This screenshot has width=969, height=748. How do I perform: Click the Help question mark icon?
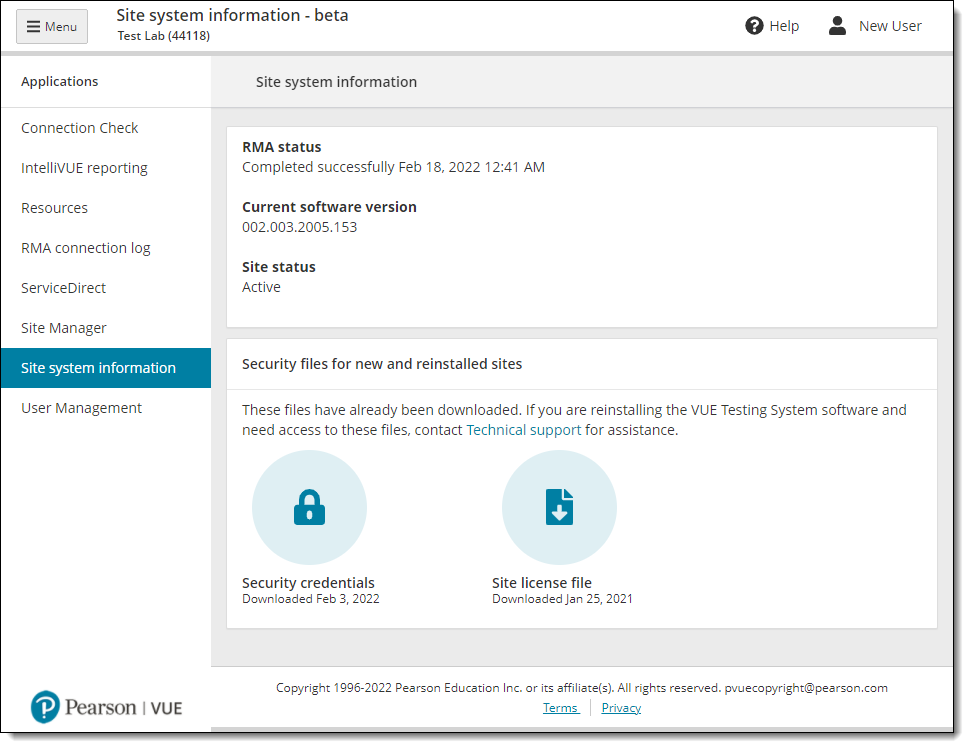(754, 26)
